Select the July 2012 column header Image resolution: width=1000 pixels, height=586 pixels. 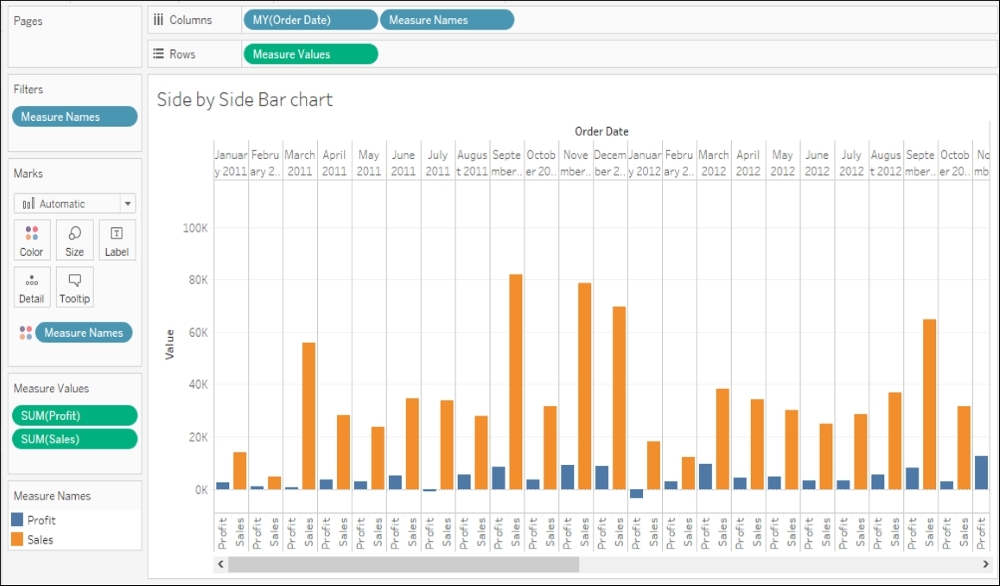click(x=851, y=163)
